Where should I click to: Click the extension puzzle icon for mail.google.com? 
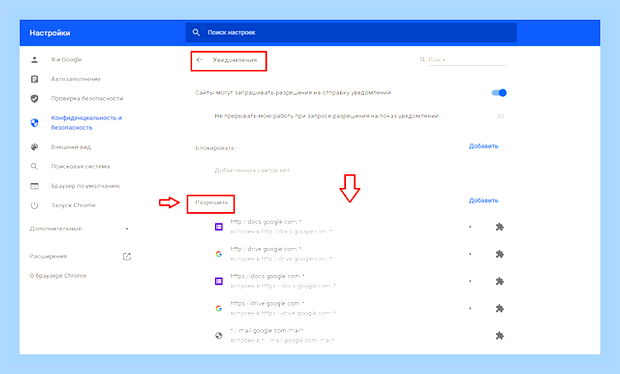[500, 336]
